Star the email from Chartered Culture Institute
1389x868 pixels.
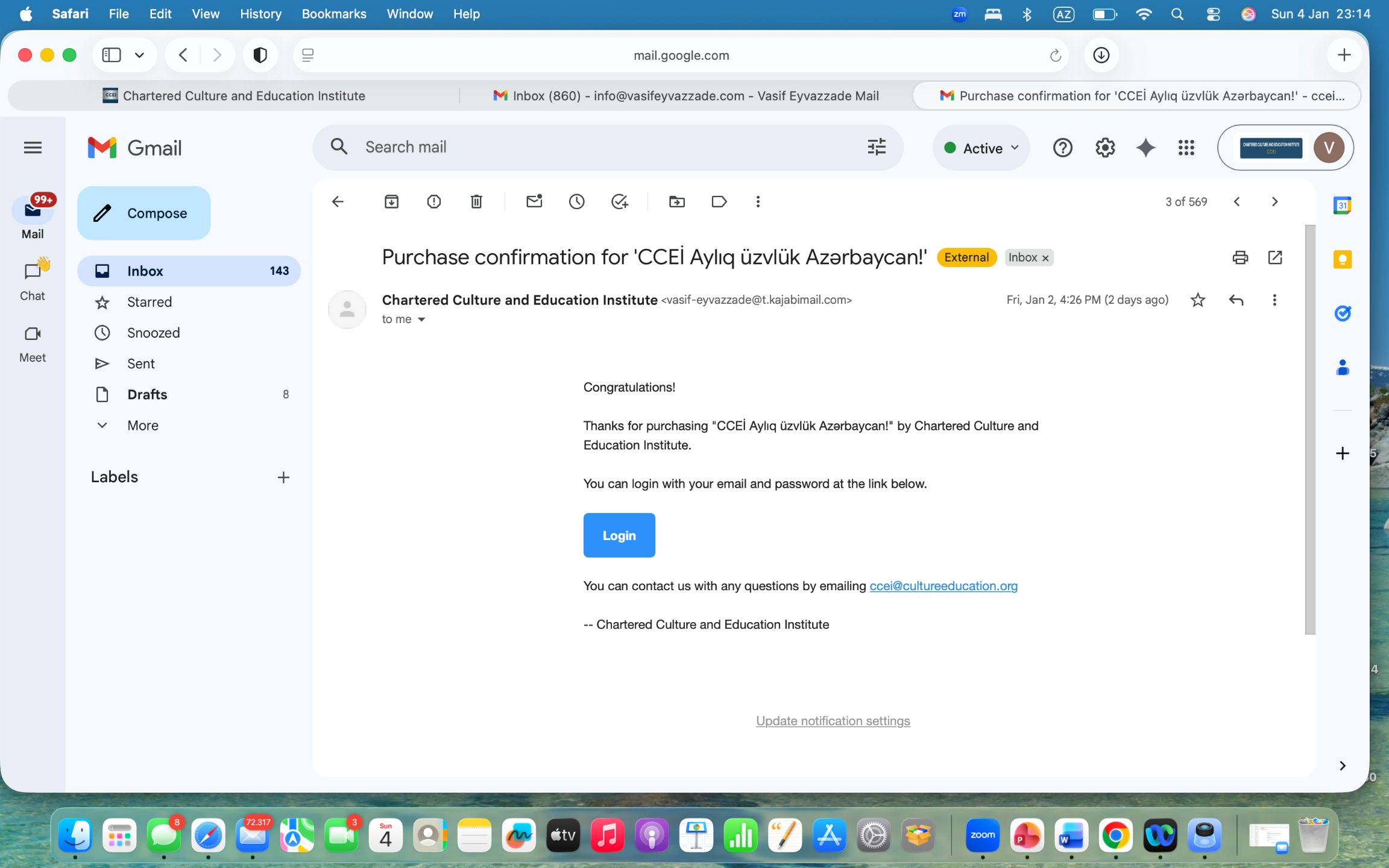(x=1197, y=300)
